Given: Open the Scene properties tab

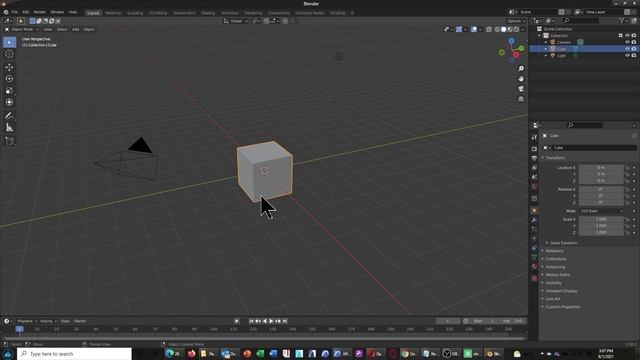Looking at the screenshot, I should coord(534,177).
